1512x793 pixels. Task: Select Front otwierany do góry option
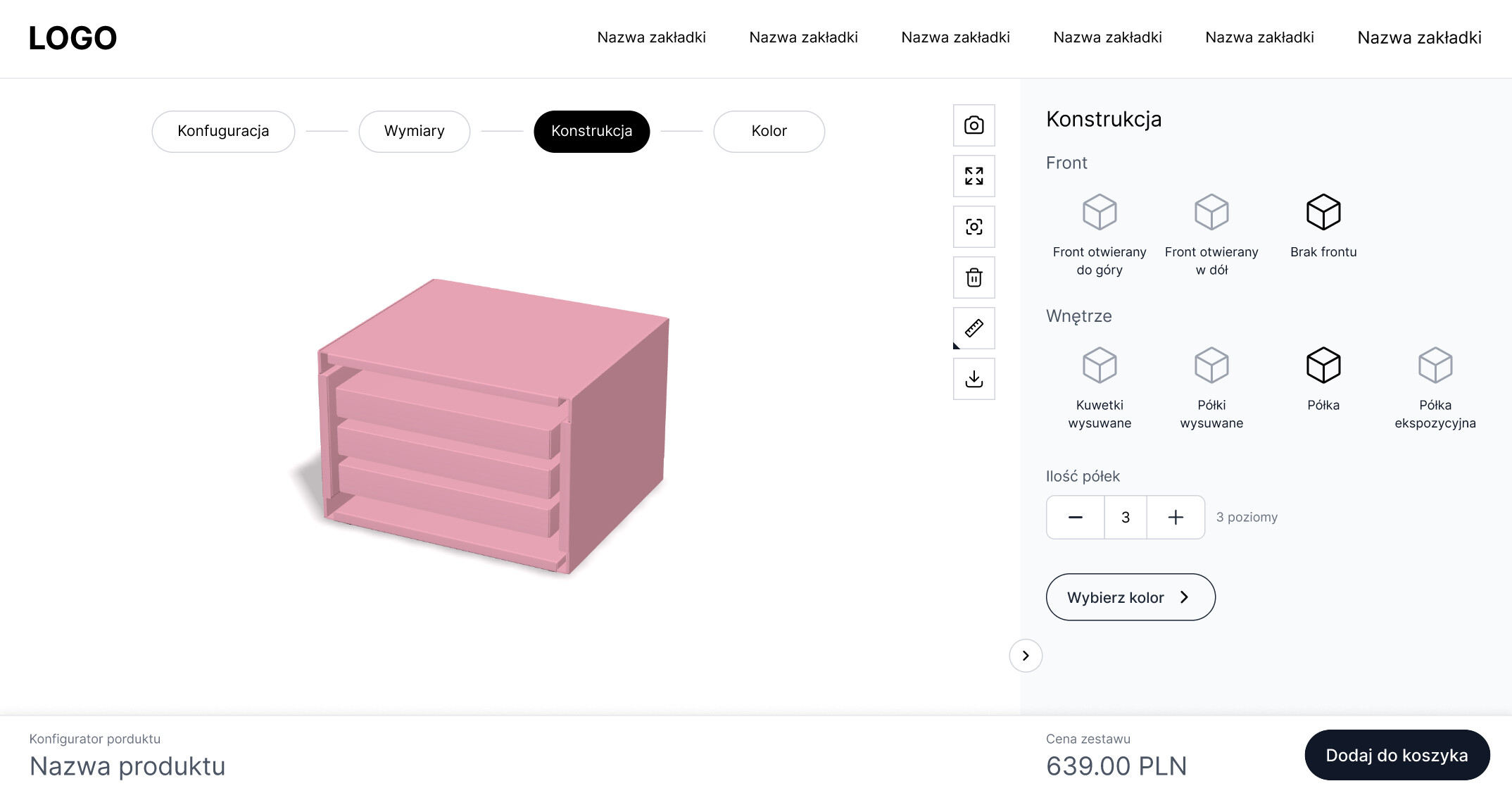tap(1100, 211)
